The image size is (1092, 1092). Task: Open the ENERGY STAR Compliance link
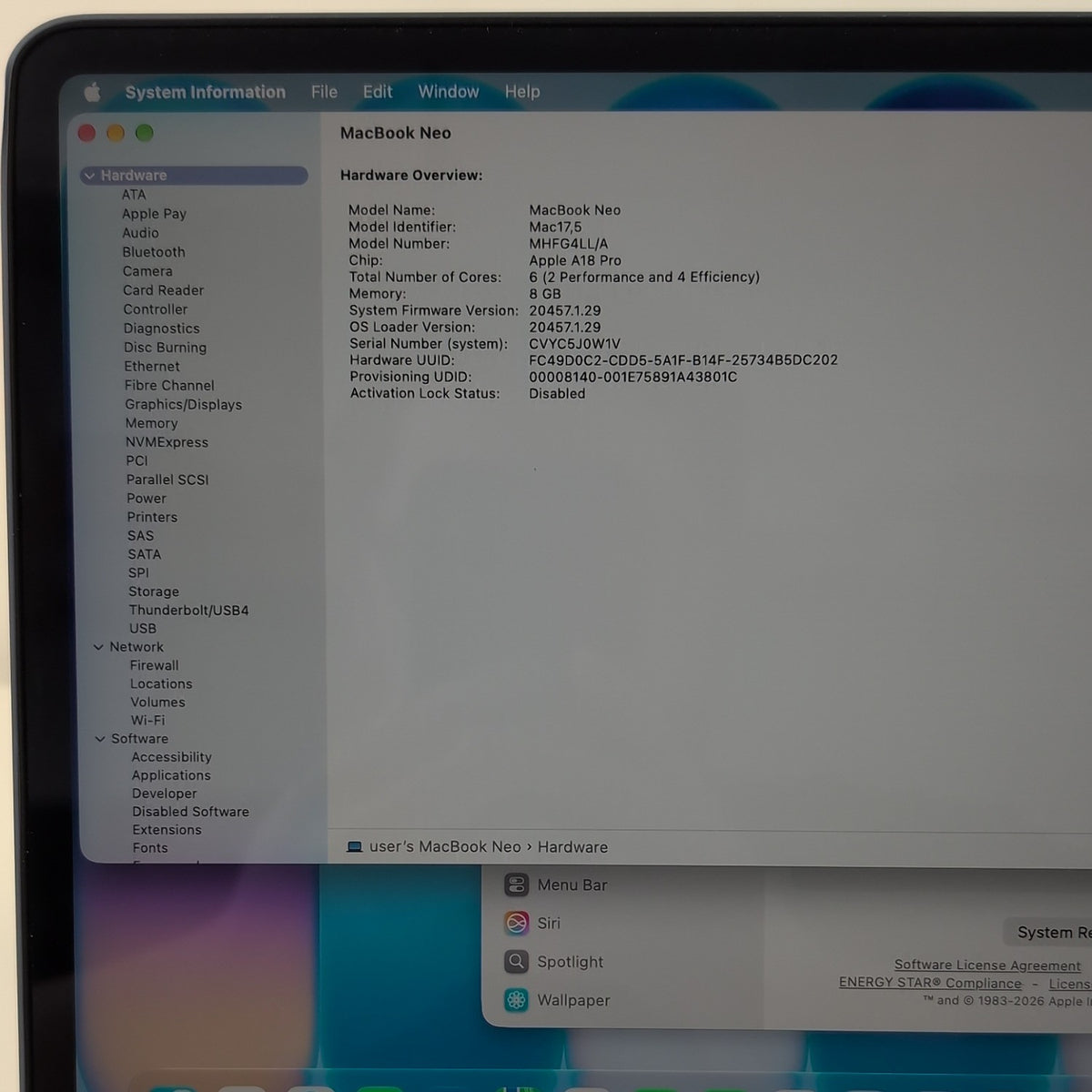pyautogui.click(x=930, y=983)
